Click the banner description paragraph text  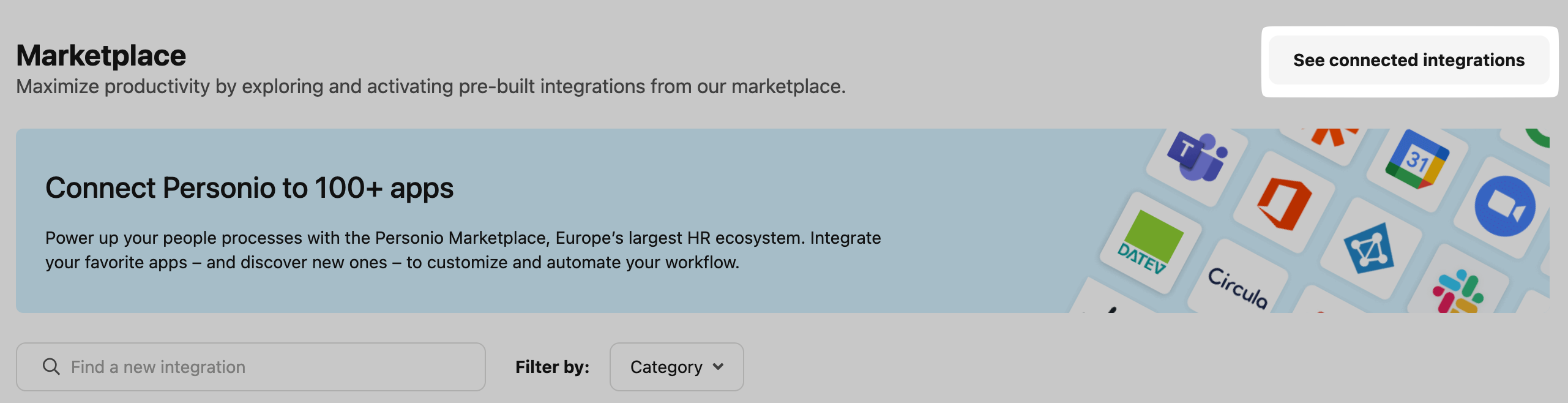tap(463, 250)
